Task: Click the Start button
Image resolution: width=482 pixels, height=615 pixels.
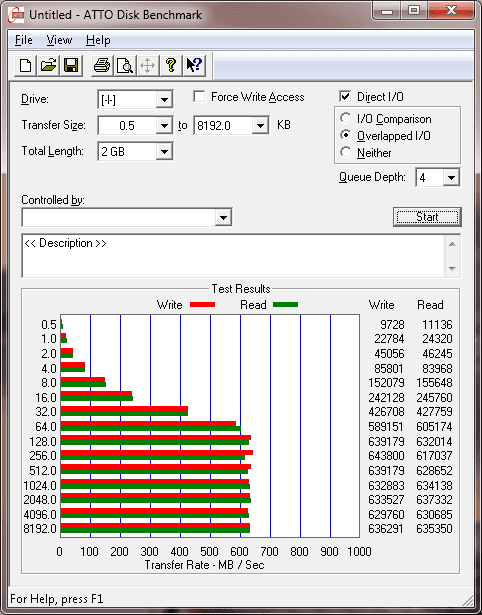Action: (x=427, y=217)
